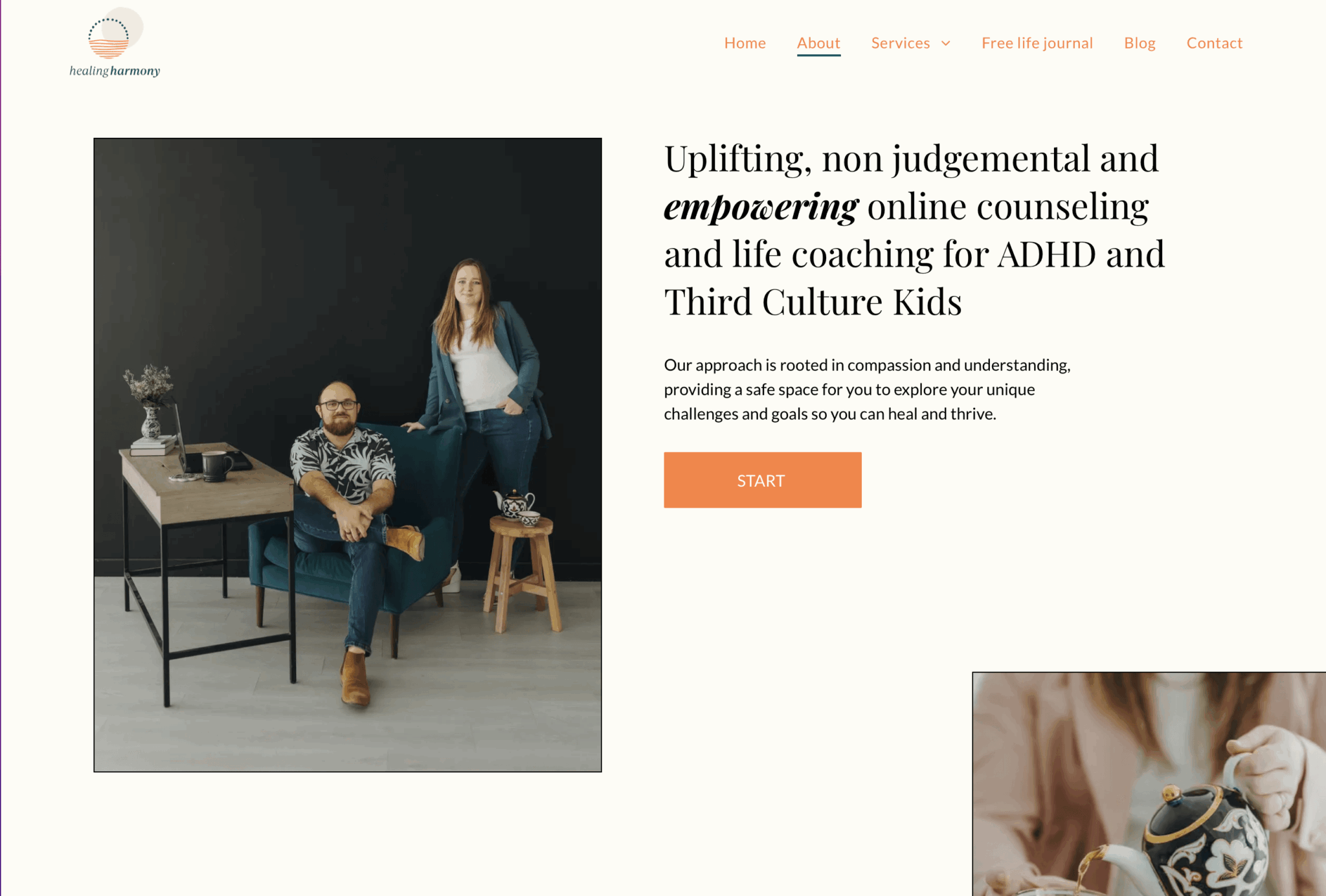This screenshot has width=1326, height=896.
Task: Click the teapot on the wooden stool
Action: [516, 504]
